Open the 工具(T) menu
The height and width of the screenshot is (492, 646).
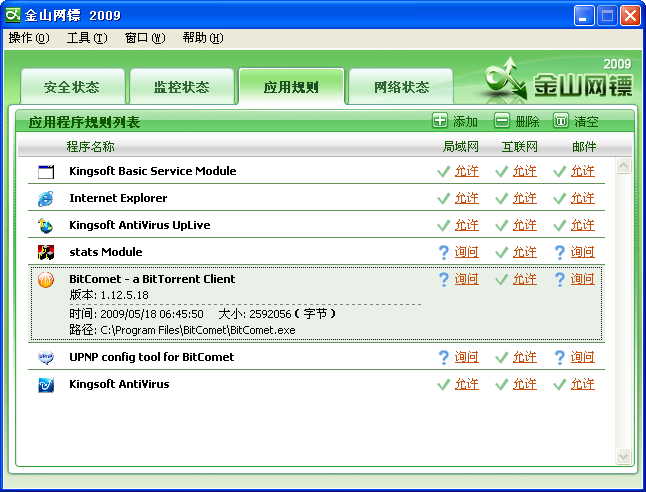pos(87,38)
